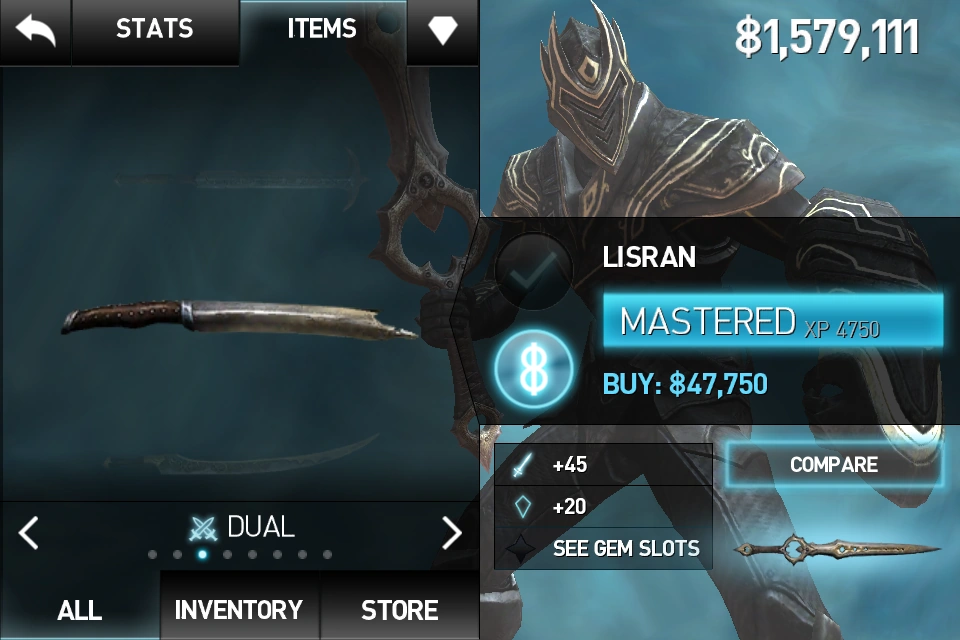Show INVENTORY items only

click(239, 609)
